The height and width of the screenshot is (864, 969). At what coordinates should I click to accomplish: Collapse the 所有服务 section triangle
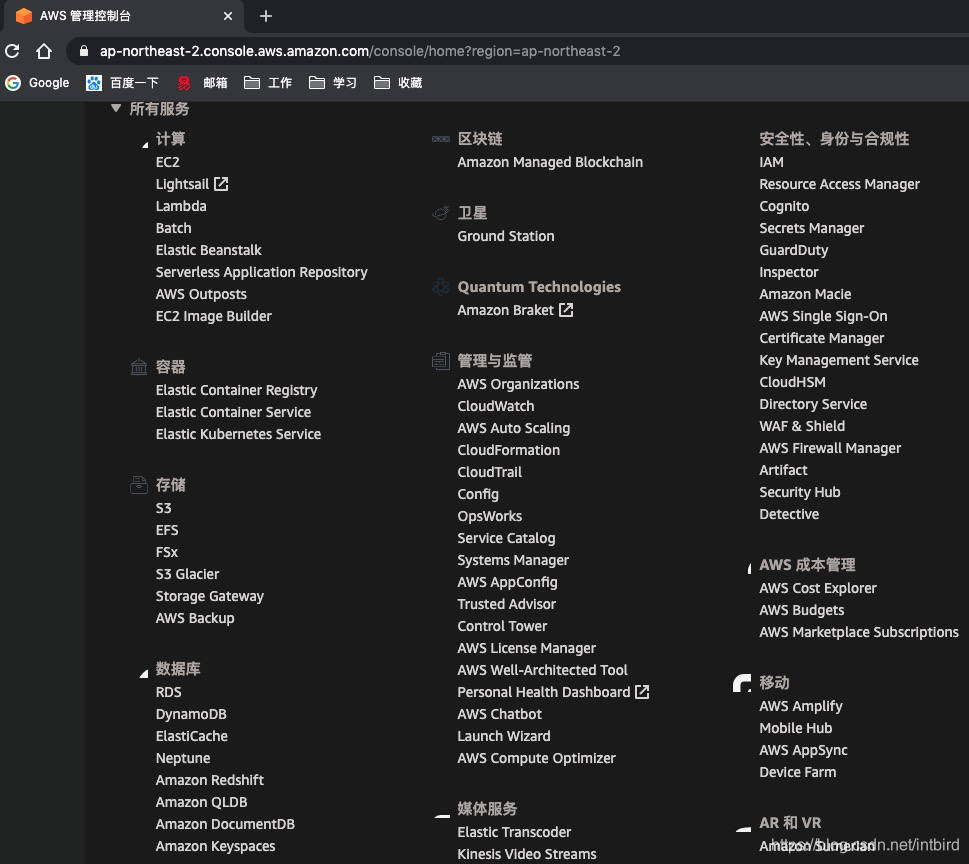[x=116, y=108]
